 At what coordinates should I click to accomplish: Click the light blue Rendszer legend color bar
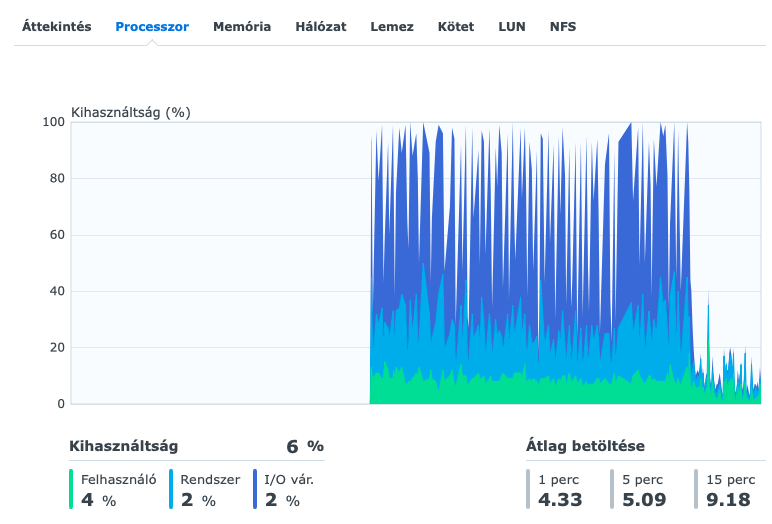pos(171,489)
